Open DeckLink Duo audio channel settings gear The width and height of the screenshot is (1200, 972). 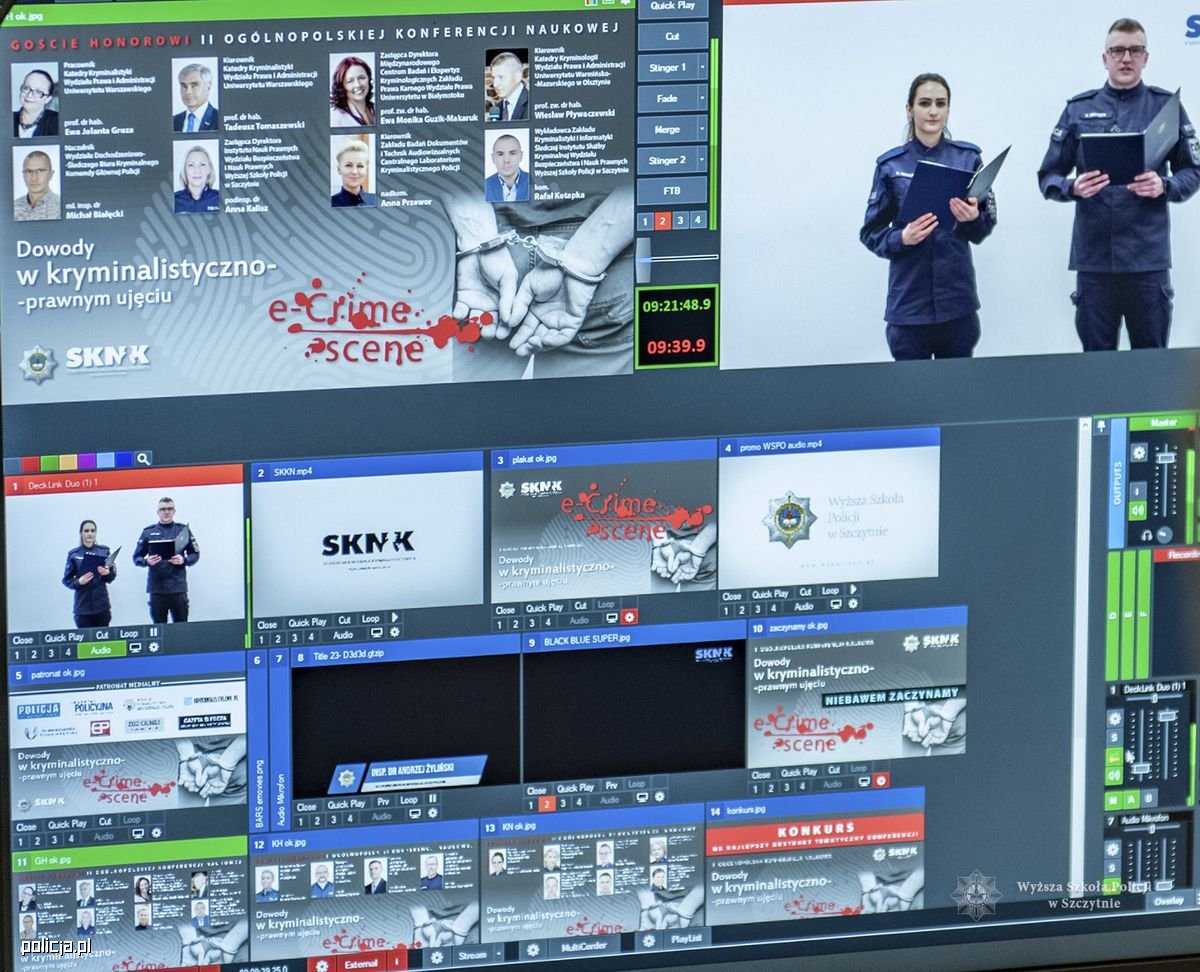click(1114, 718)
